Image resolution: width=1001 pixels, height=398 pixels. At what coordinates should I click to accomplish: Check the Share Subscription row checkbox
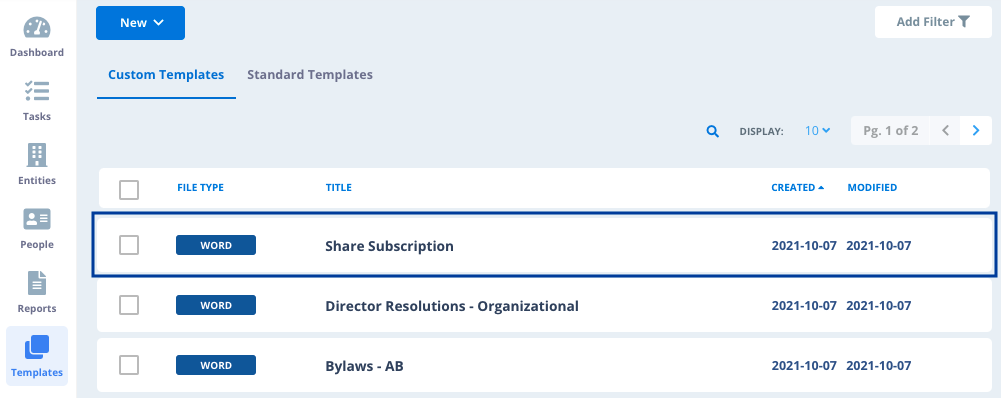pos(129,245)
